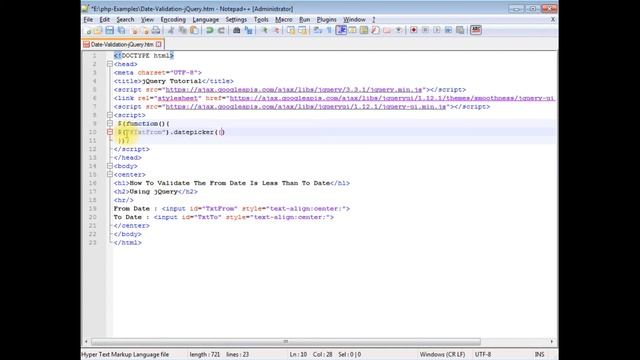This screenshot has height=360, width=640.
Task: Click the Redo arrow icon
Action: (x=221, y=30)
